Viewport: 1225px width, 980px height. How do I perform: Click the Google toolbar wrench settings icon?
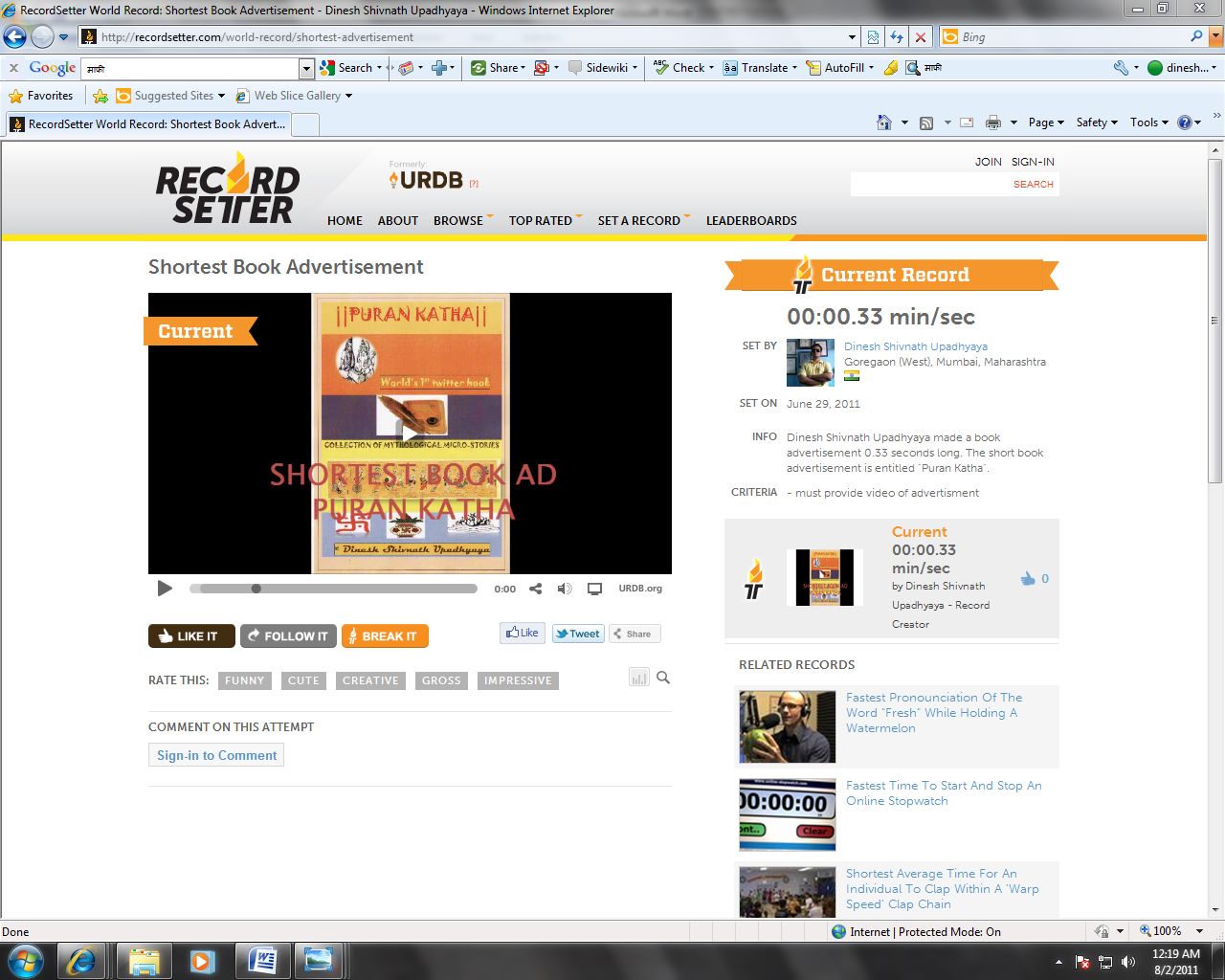1121,68
